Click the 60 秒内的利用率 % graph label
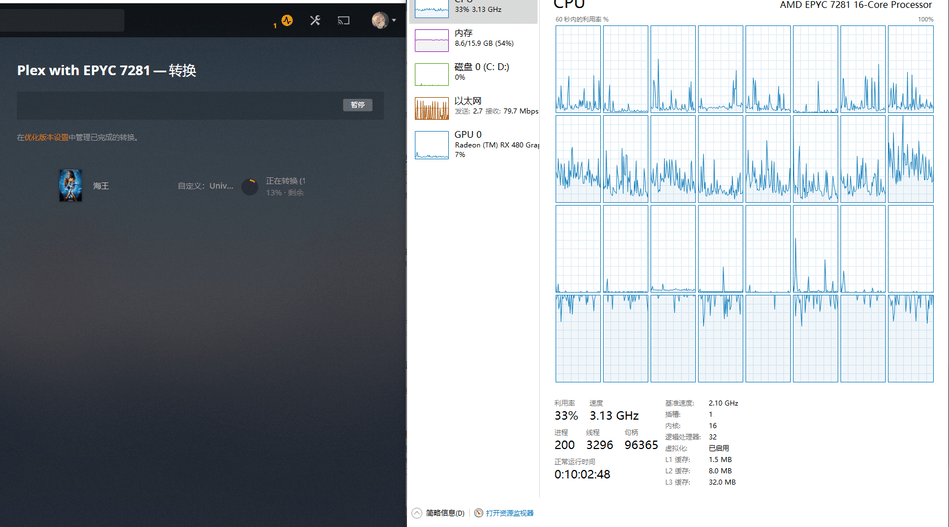Screen dimensions: 949x527 coord(582,19)
